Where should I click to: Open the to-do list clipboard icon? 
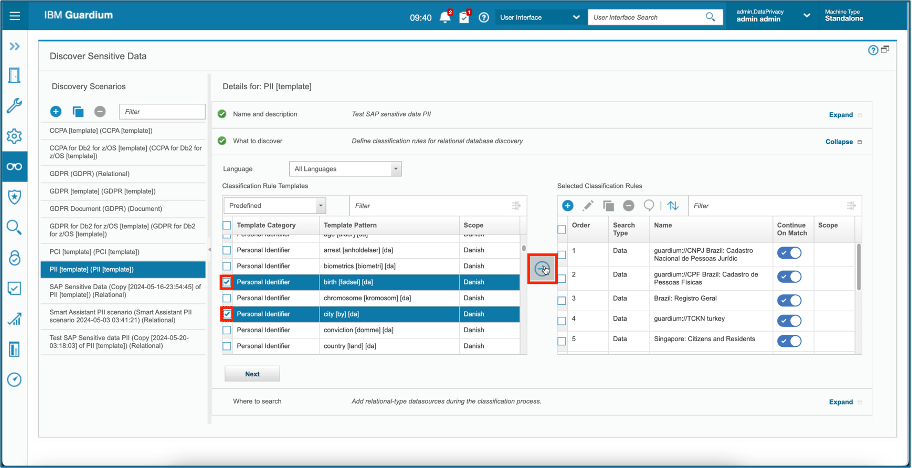click(464, 17)
